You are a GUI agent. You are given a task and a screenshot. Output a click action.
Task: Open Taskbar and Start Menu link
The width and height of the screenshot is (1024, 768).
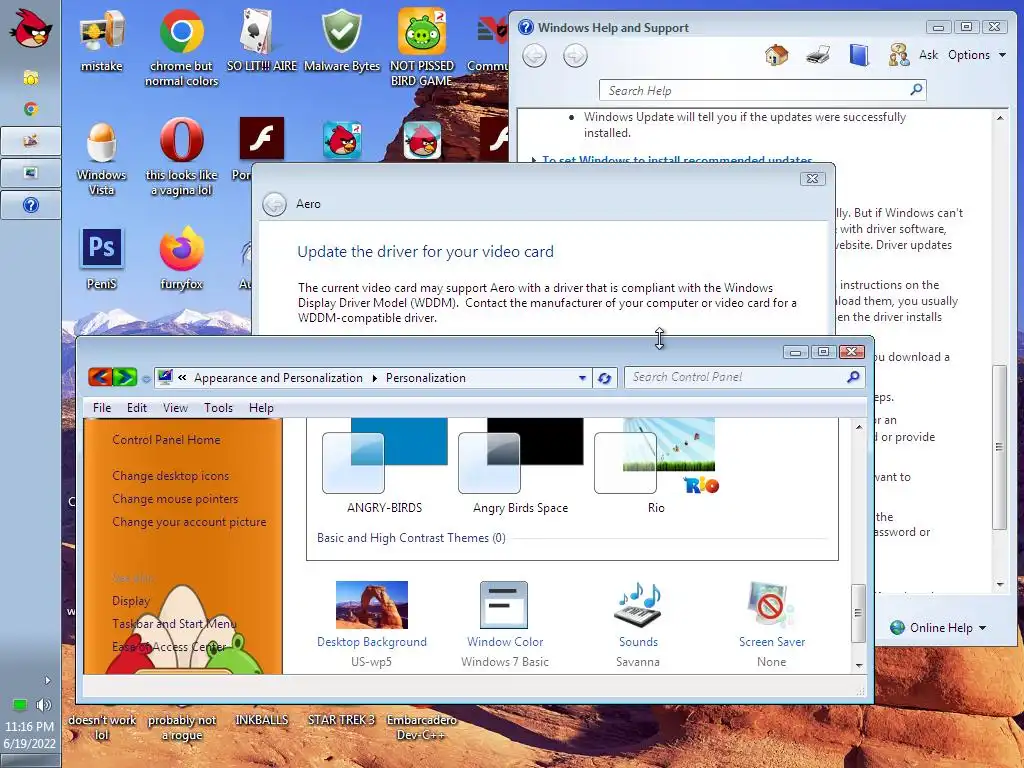click(174, 624)
